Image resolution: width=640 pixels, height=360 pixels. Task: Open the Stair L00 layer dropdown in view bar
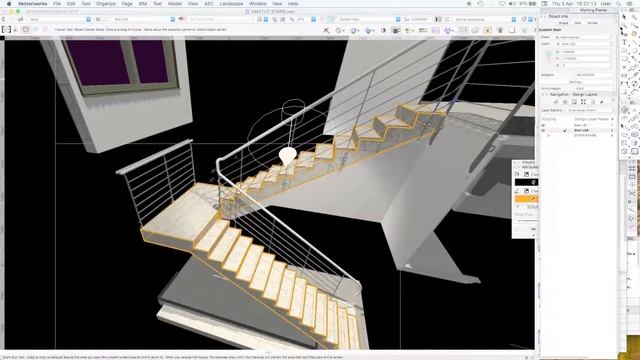click(x=144, y=19)
